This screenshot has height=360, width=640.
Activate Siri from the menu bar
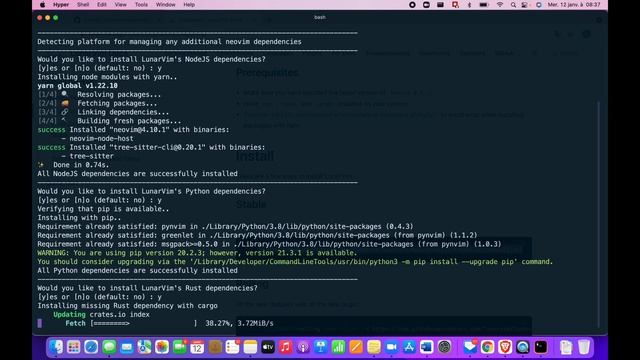539,5
